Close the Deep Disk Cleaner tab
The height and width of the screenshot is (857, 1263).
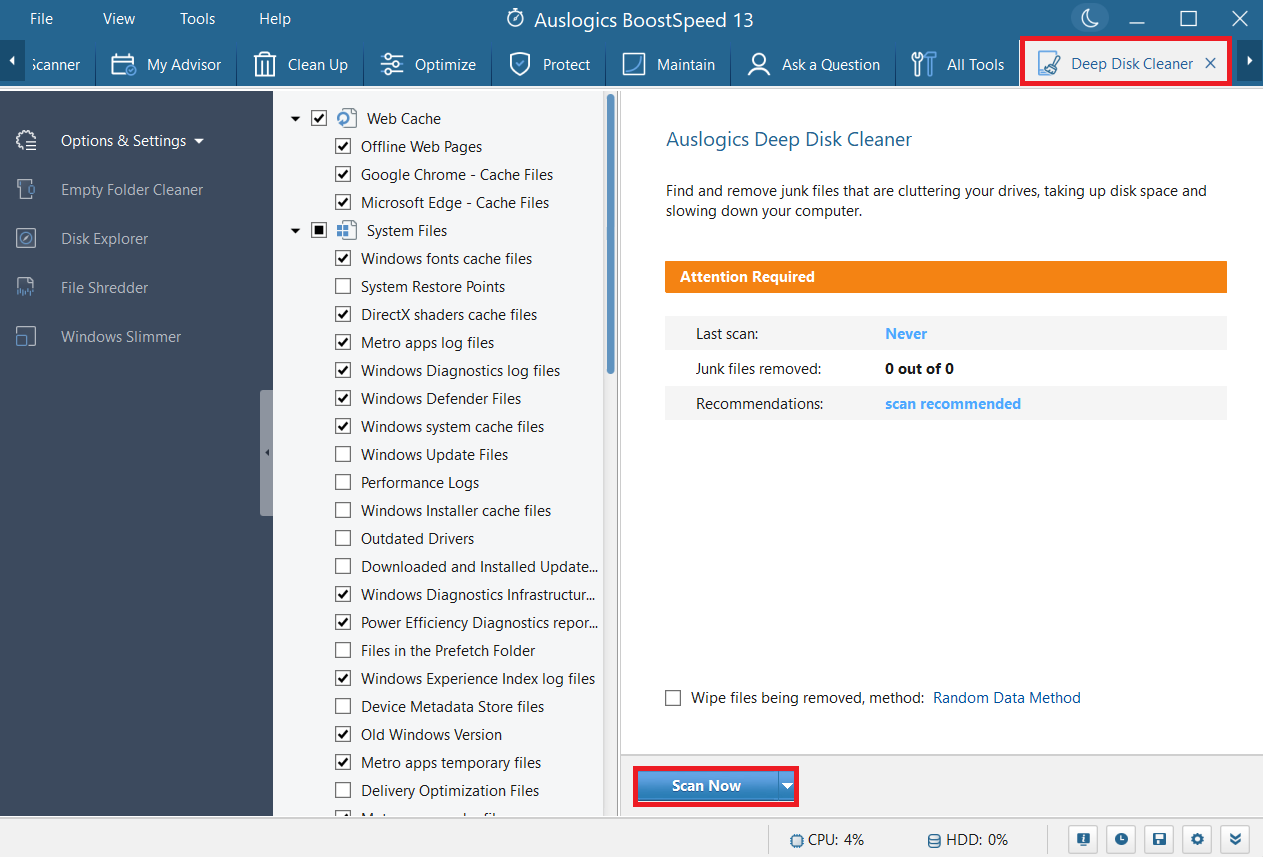(x=1210, y=63)
